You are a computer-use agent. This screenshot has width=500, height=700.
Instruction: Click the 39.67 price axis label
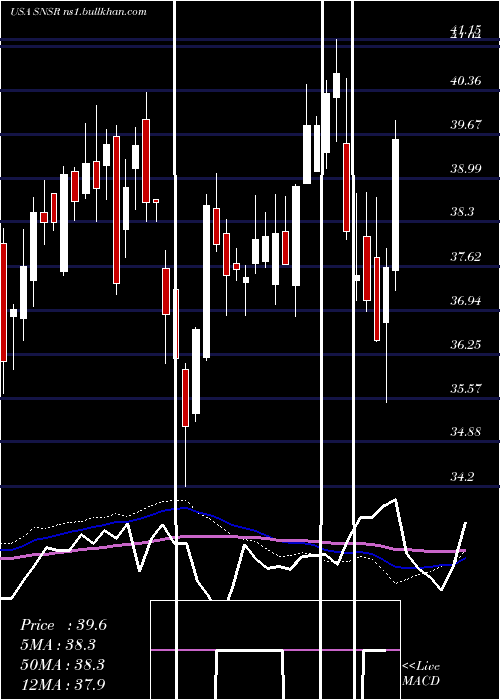click(x=466, y=124)
